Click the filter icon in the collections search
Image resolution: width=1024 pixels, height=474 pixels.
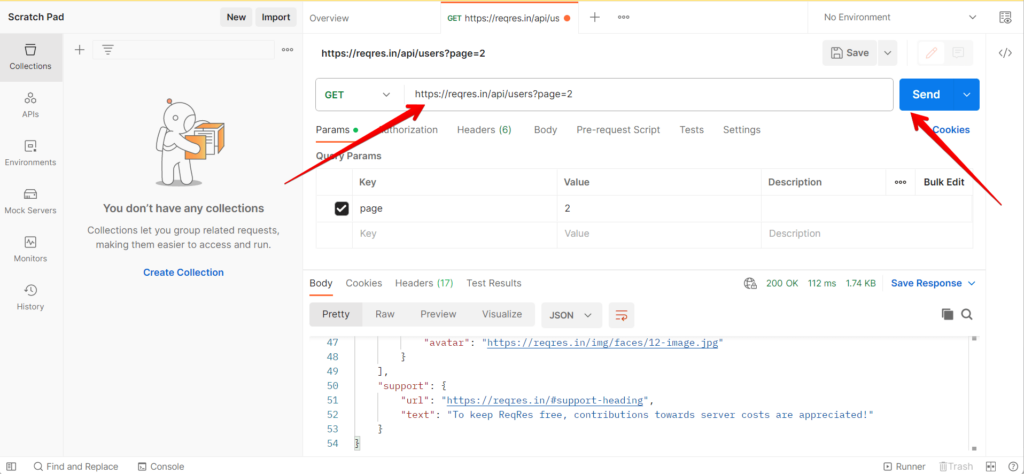pos(108,50)
